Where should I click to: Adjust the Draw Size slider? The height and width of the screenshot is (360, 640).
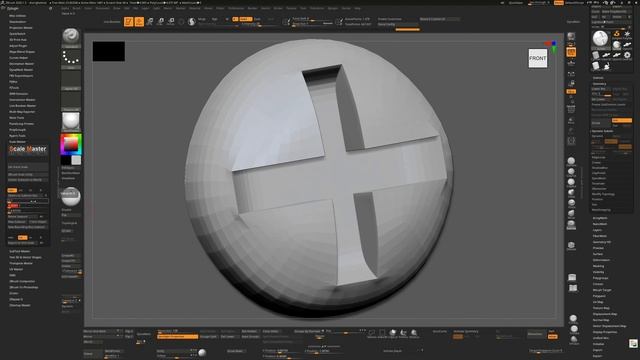[x=312, y=24]
